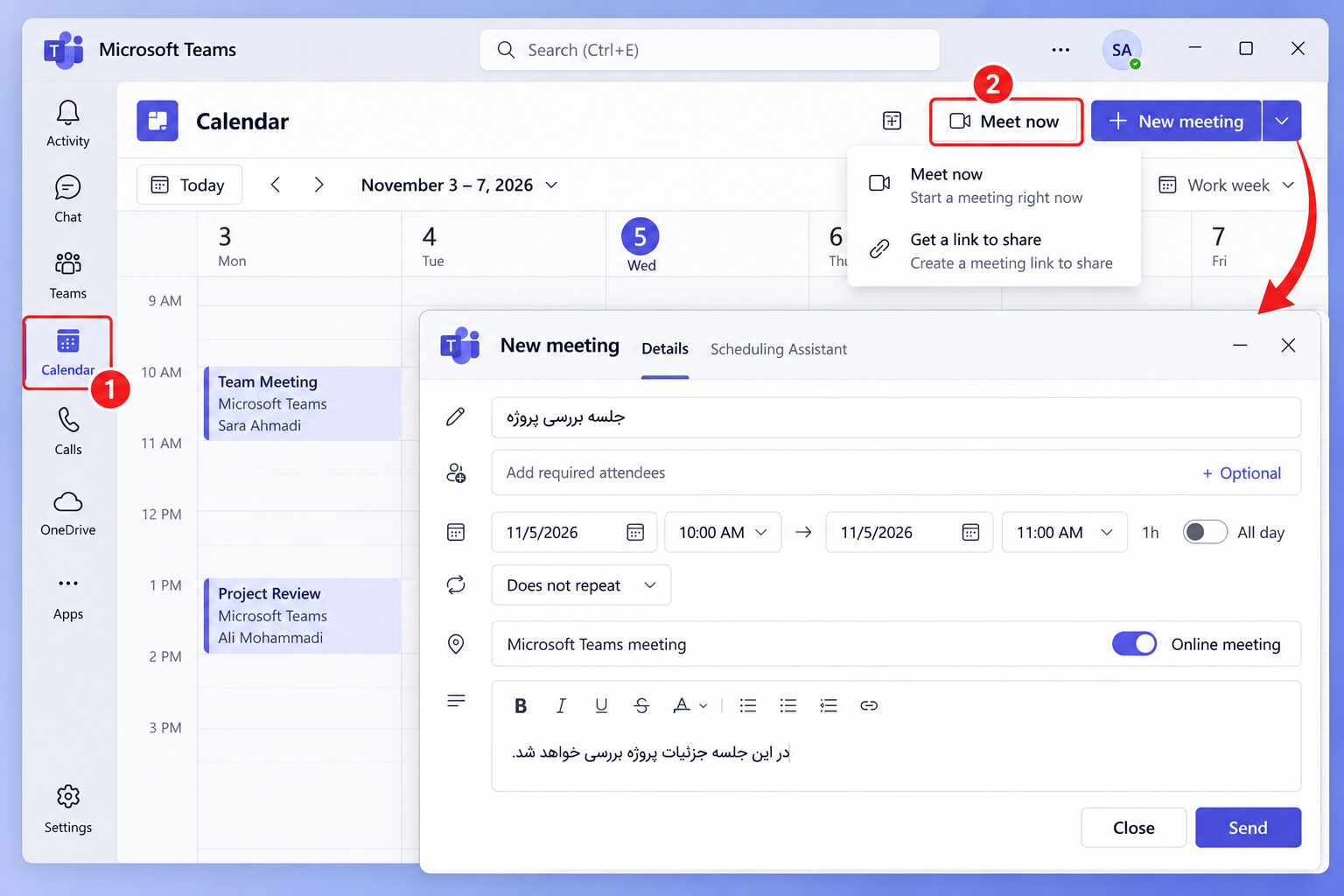Click the Bold formatting icon

point(521,705)
